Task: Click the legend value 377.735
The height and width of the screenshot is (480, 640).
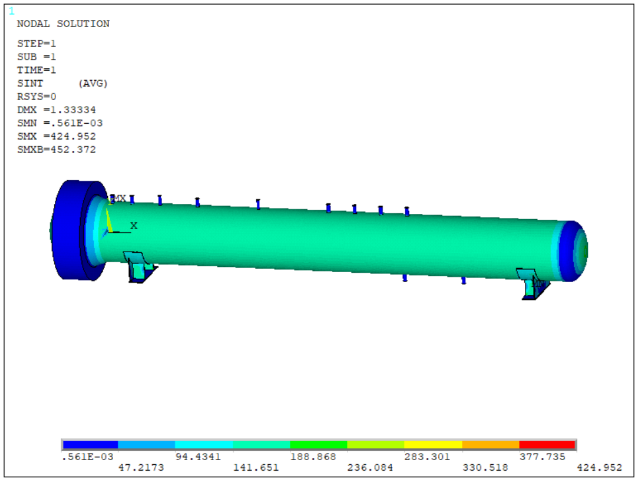Action: (542, 457)
